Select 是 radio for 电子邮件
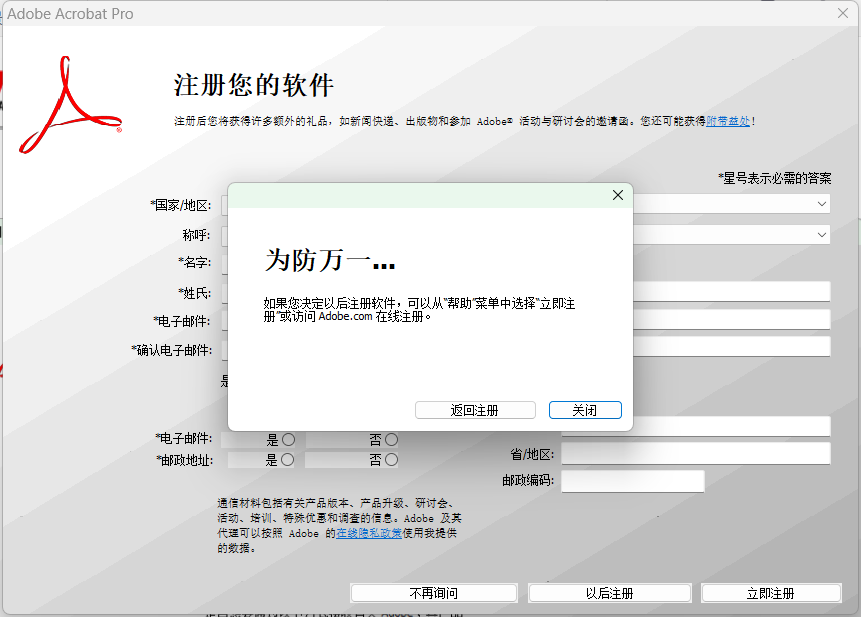 click(x=288, y=440)
